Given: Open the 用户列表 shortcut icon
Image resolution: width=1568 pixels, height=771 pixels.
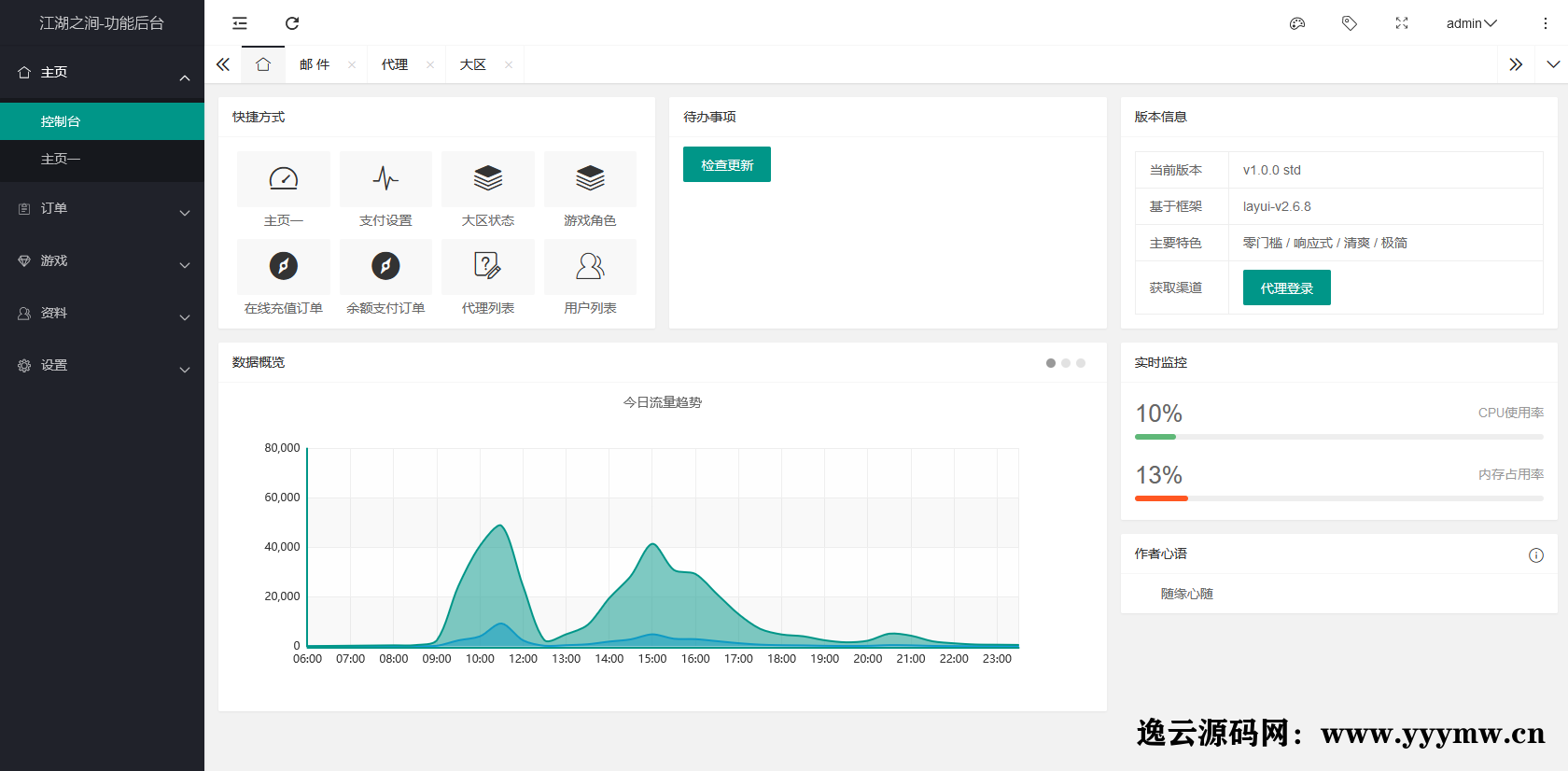Looking at the screenshot, I should pos(590,267).
